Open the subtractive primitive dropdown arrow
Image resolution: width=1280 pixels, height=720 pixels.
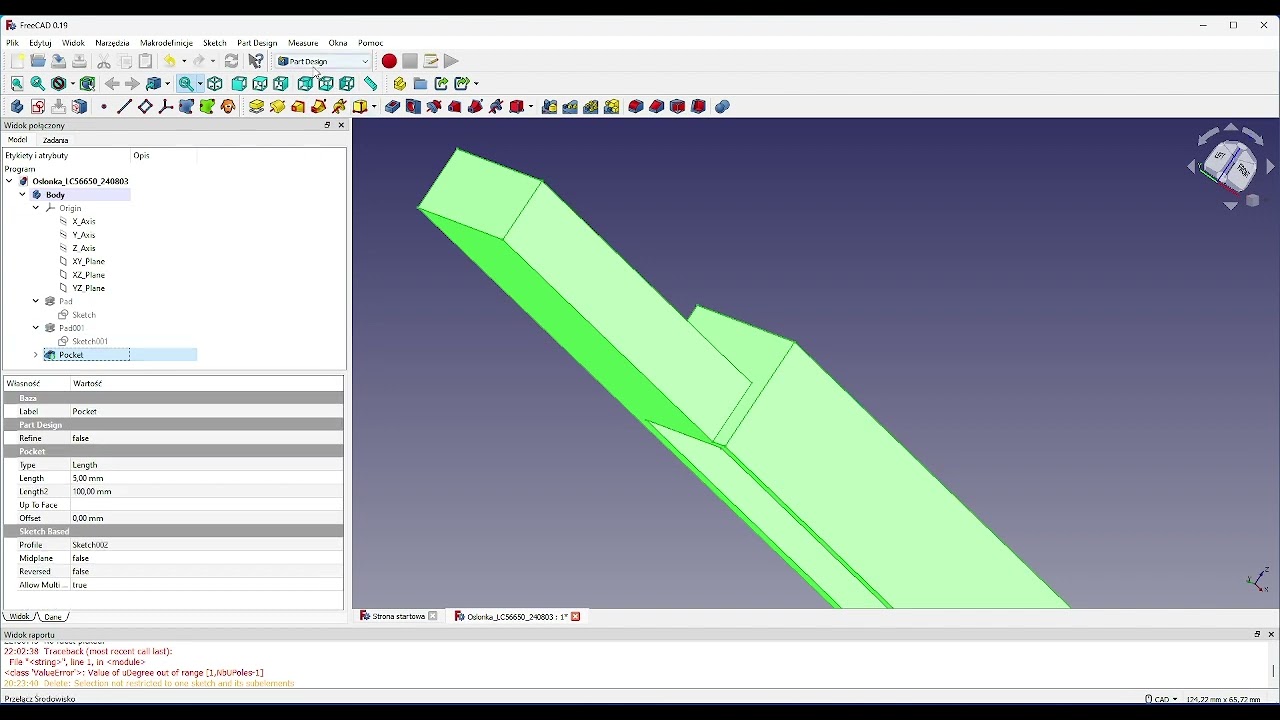point(530,107)
